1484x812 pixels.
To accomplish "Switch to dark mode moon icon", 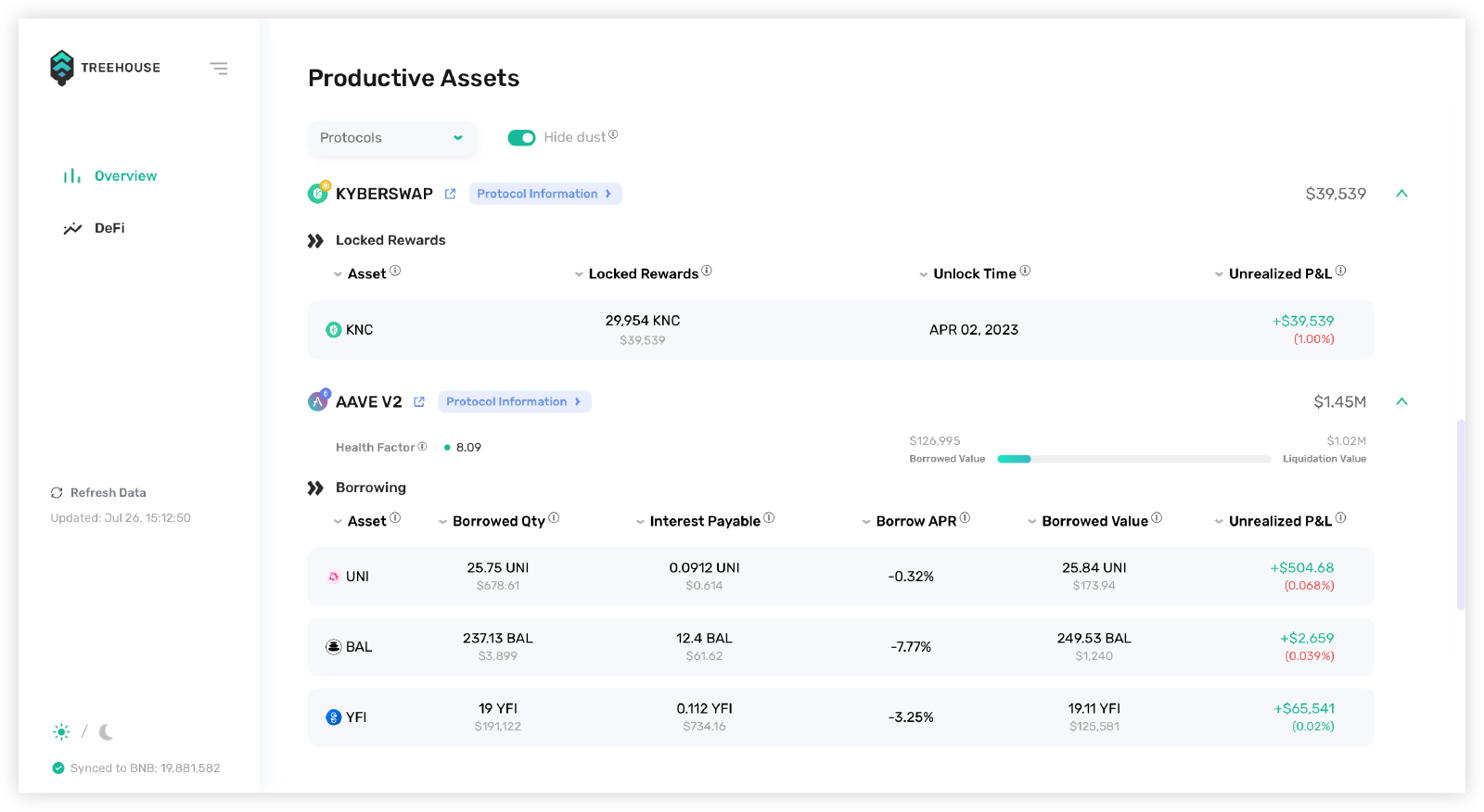I will tap(107, 732).
